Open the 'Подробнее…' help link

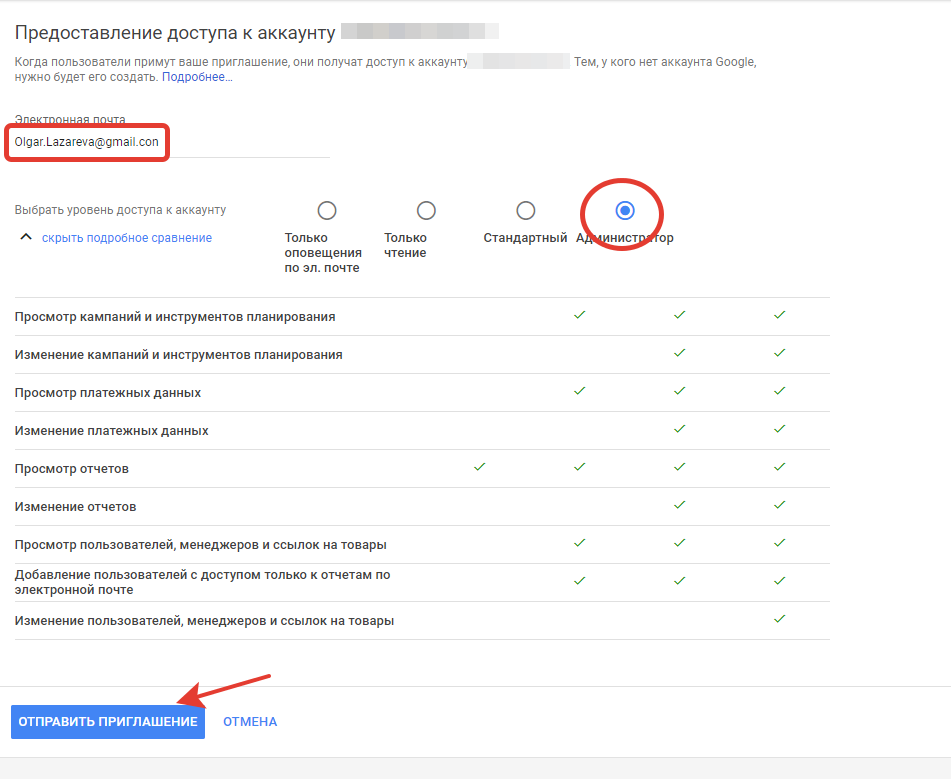click(197, 77)
